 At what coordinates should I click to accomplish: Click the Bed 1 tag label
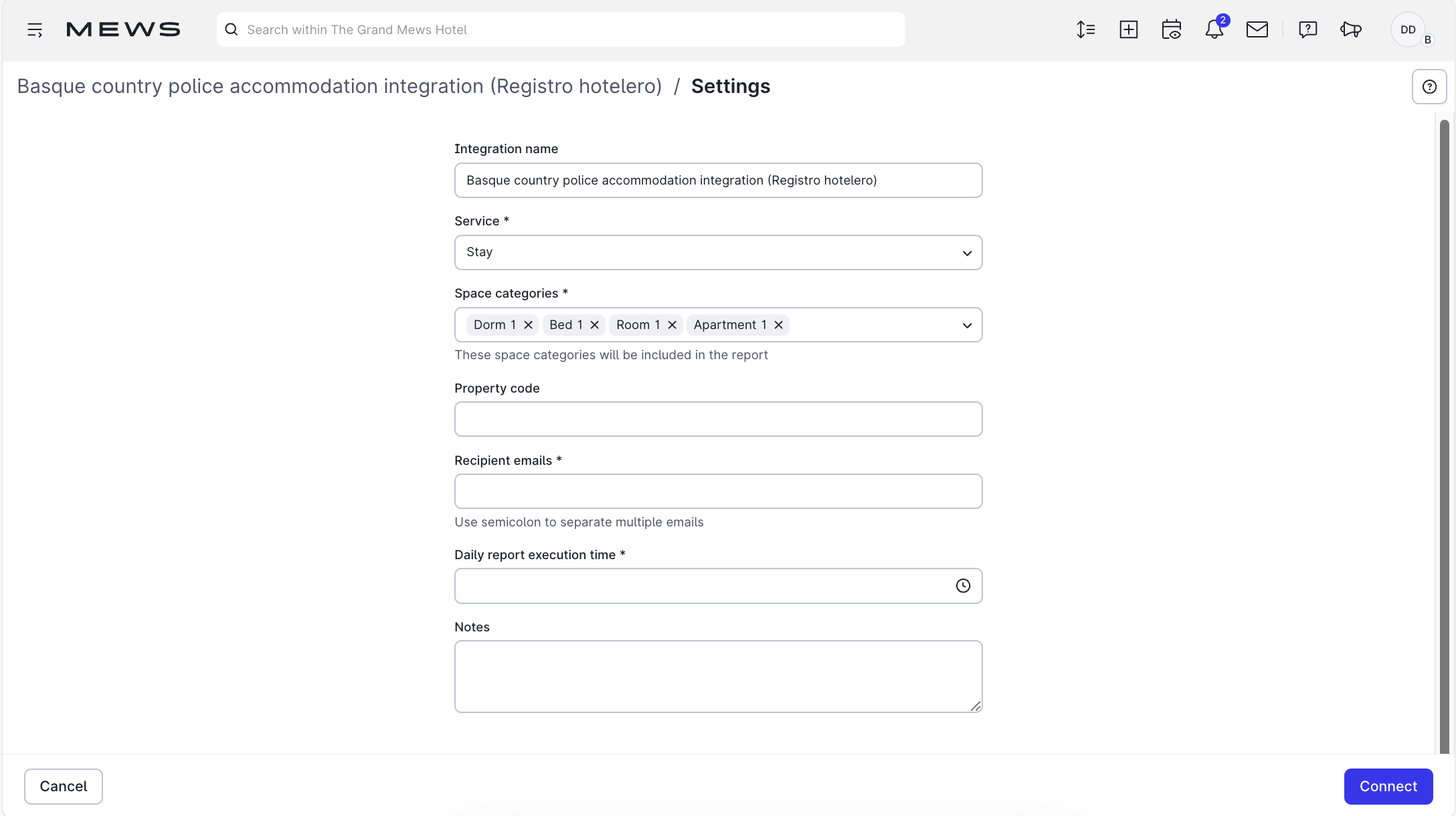pos(566,325)
